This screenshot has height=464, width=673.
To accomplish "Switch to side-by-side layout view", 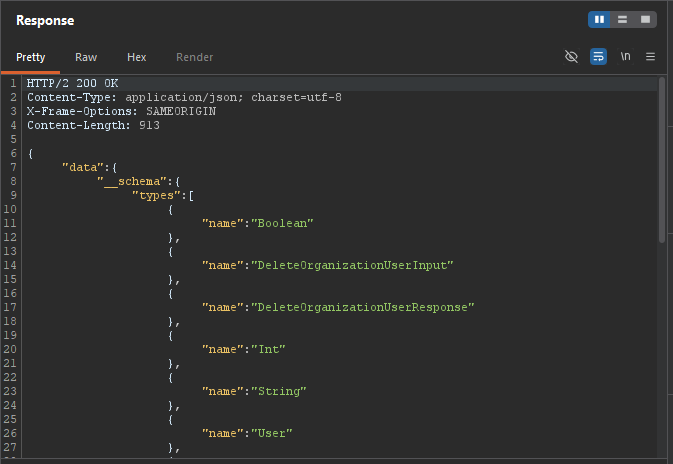I will [x=599, y=20].
